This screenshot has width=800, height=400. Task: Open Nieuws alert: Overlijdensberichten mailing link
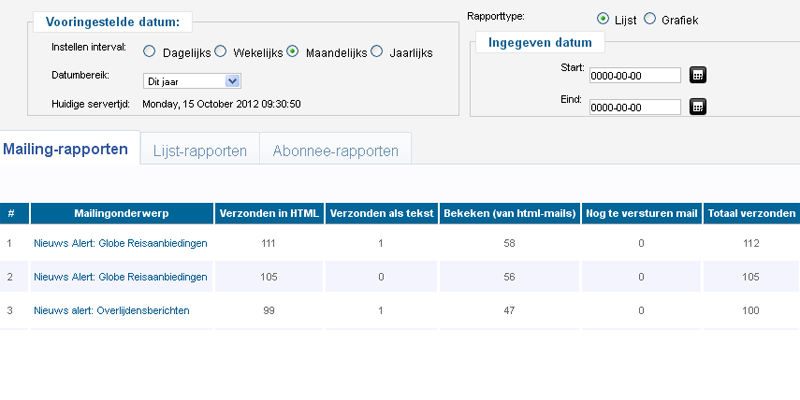pos(111,310)
